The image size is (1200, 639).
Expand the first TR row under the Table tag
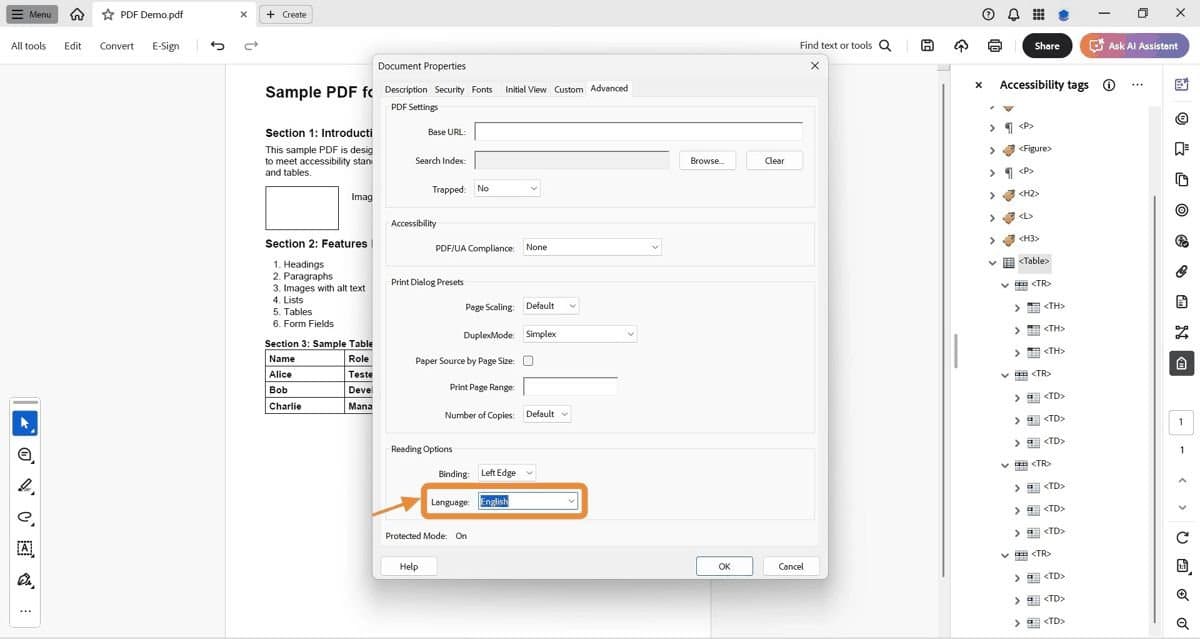point(1004,284)
